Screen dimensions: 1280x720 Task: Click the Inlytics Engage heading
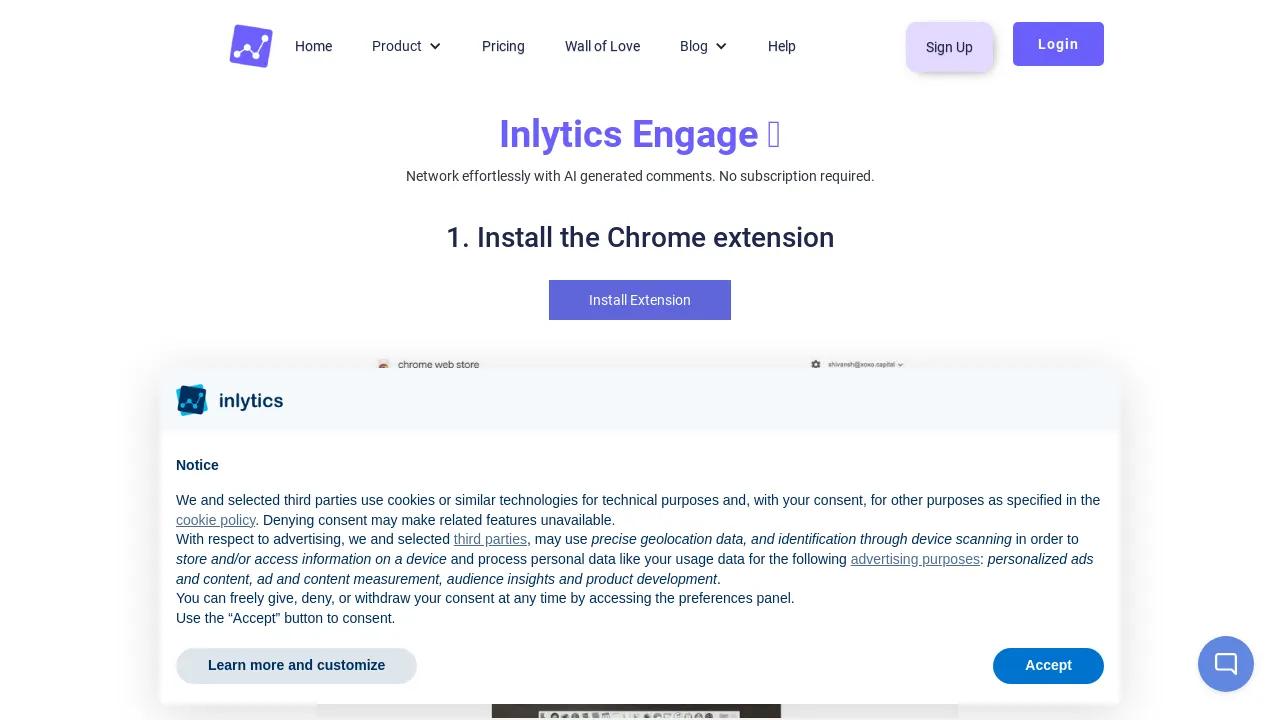tap(640, 134)
